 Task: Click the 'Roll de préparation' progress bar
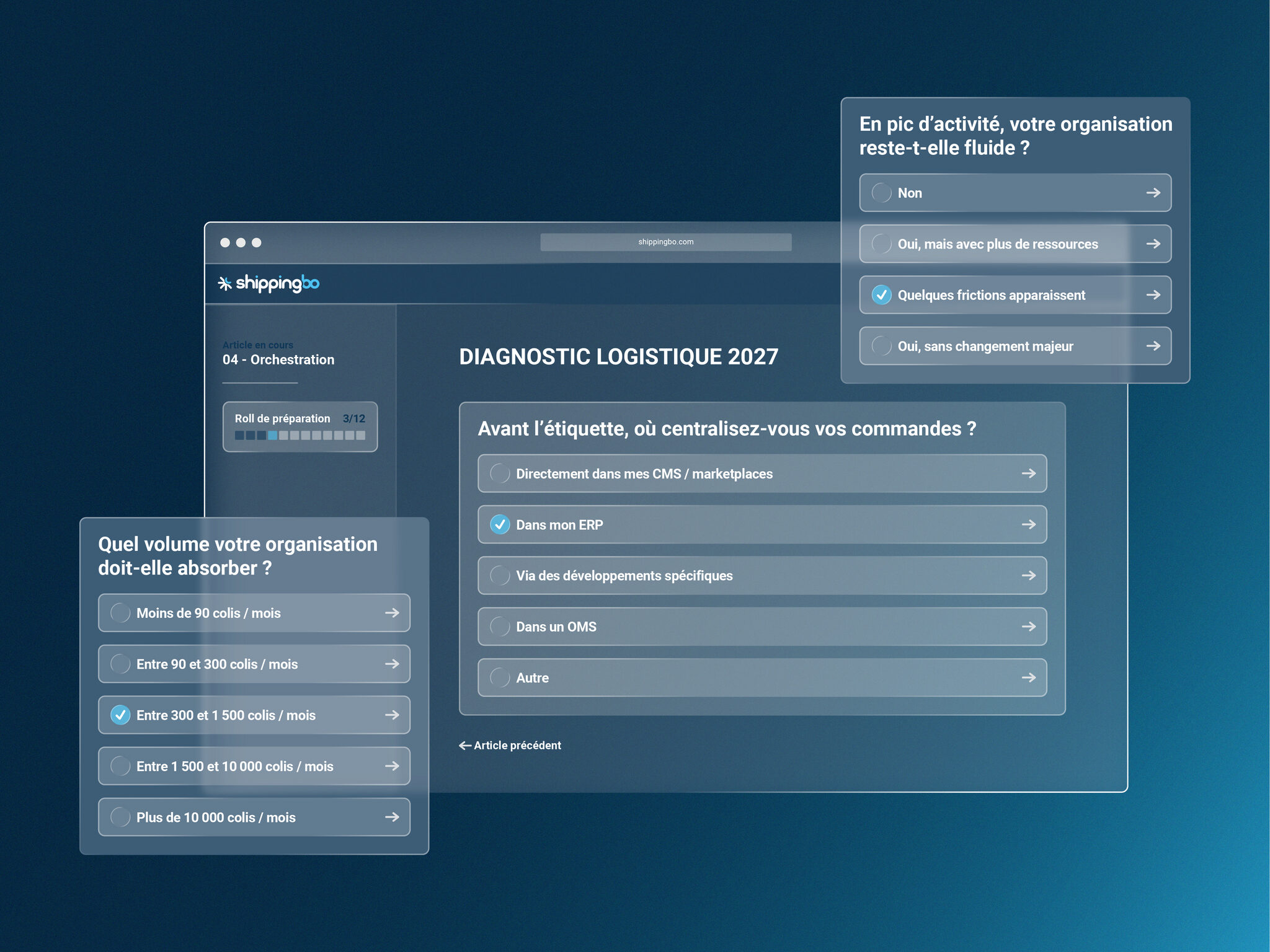tap(300, 435)
